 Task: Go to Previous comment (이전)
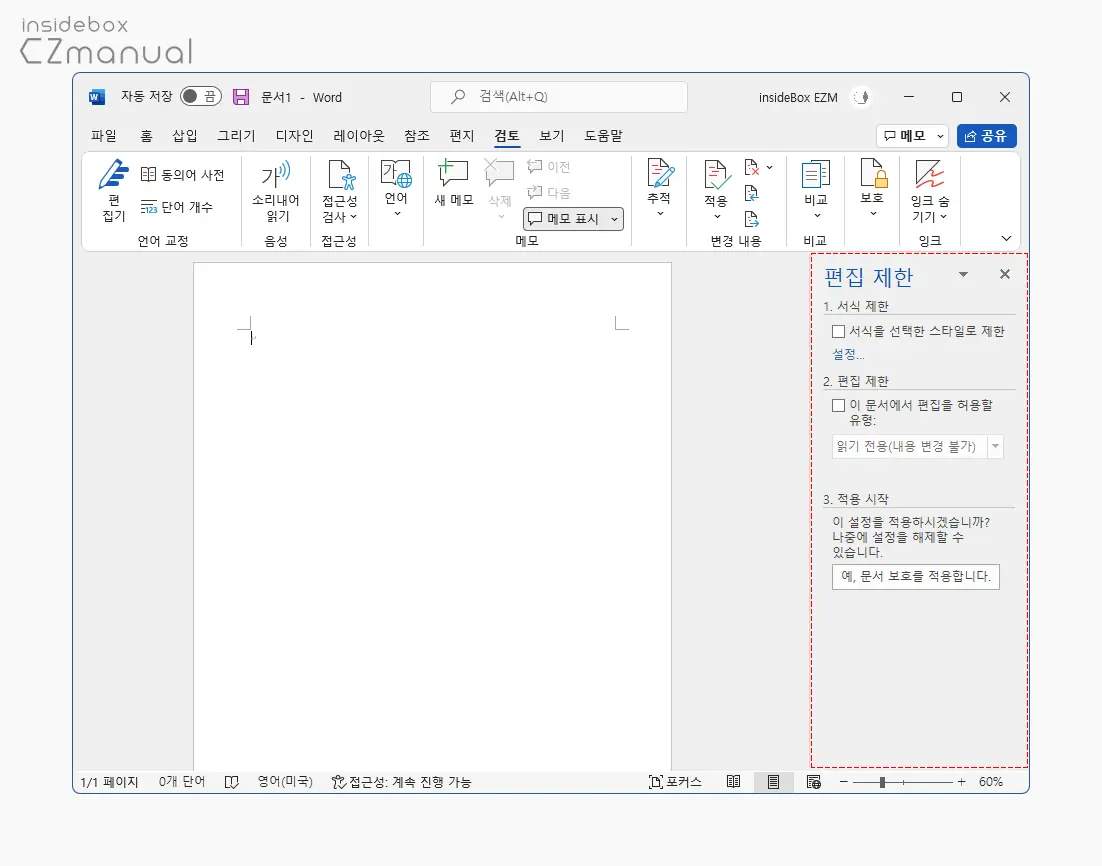click(549, 167)
